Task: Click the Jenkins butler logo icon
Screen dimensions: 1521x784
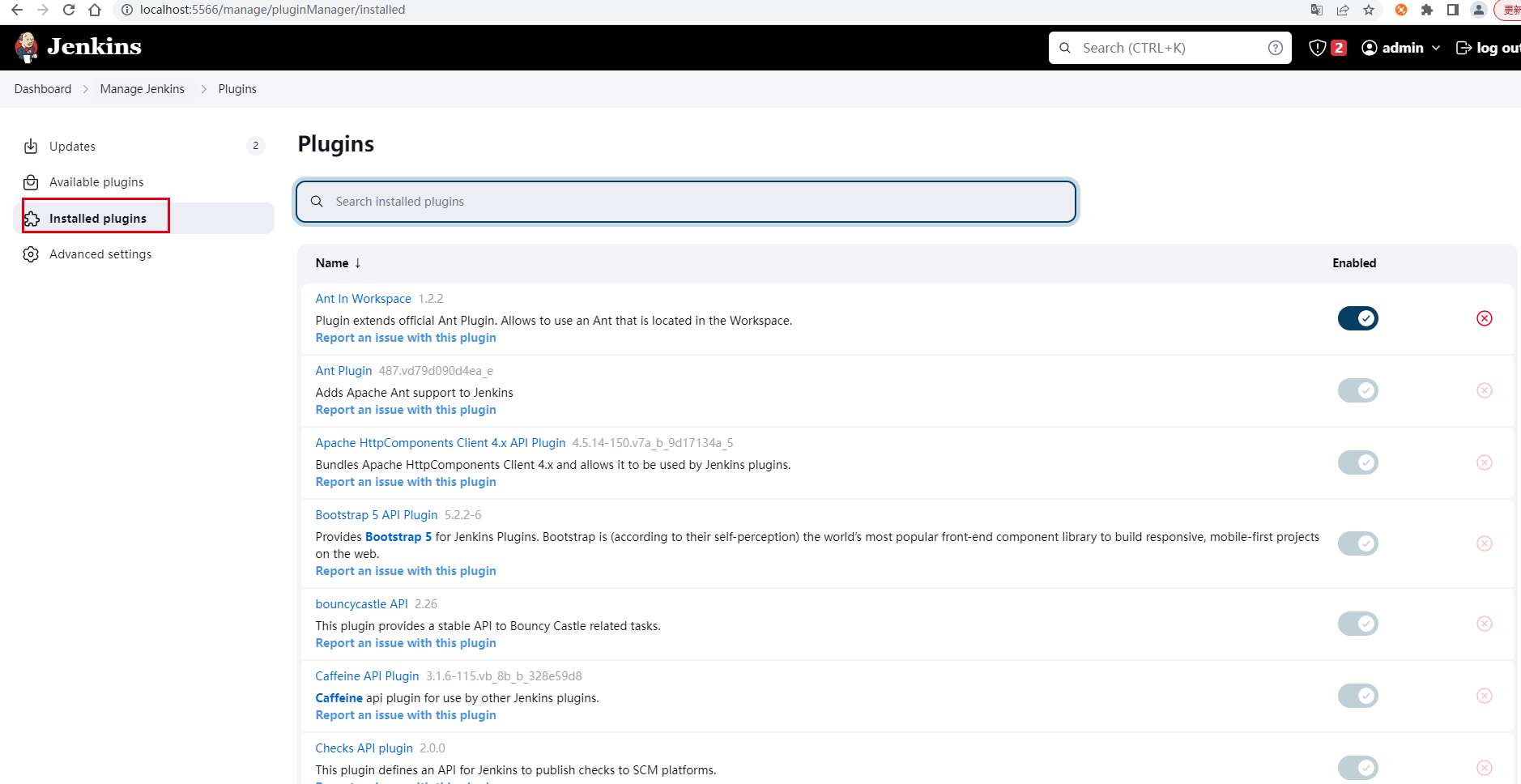Action: click(27, 48)
